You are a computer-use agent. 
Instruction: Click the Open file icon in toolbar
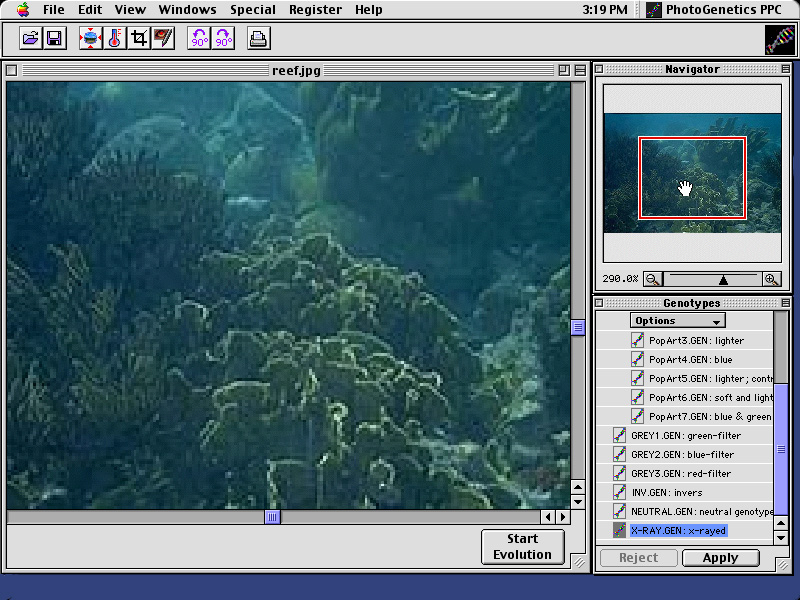click(x=31, y=39)
